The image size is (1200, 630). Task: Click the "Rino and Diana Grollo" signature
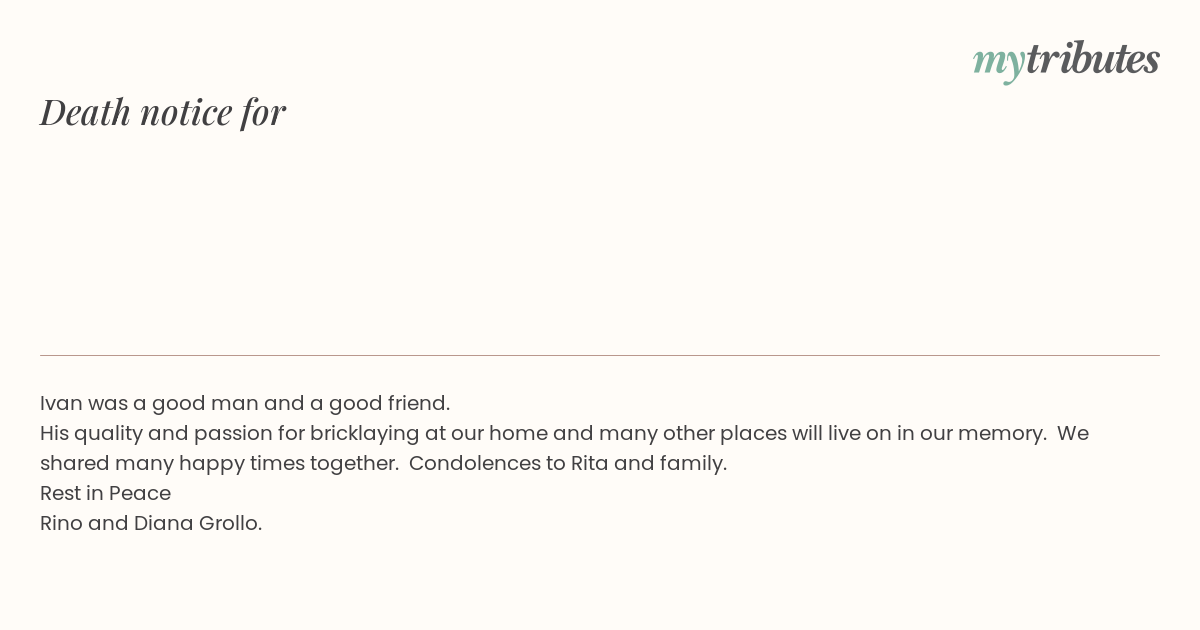click(151, 523)
